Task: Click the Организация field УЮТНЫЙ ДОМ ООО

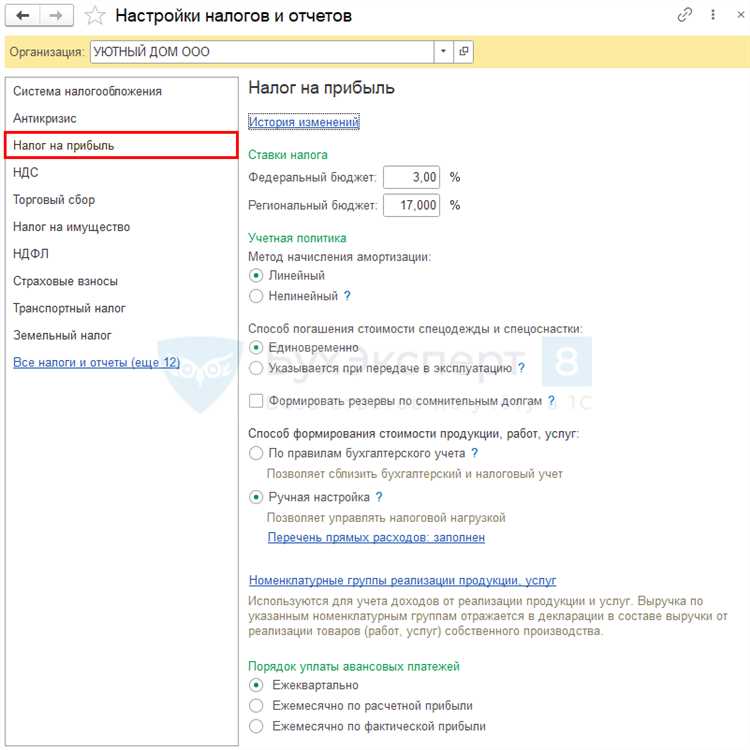Action: [262, 52]
